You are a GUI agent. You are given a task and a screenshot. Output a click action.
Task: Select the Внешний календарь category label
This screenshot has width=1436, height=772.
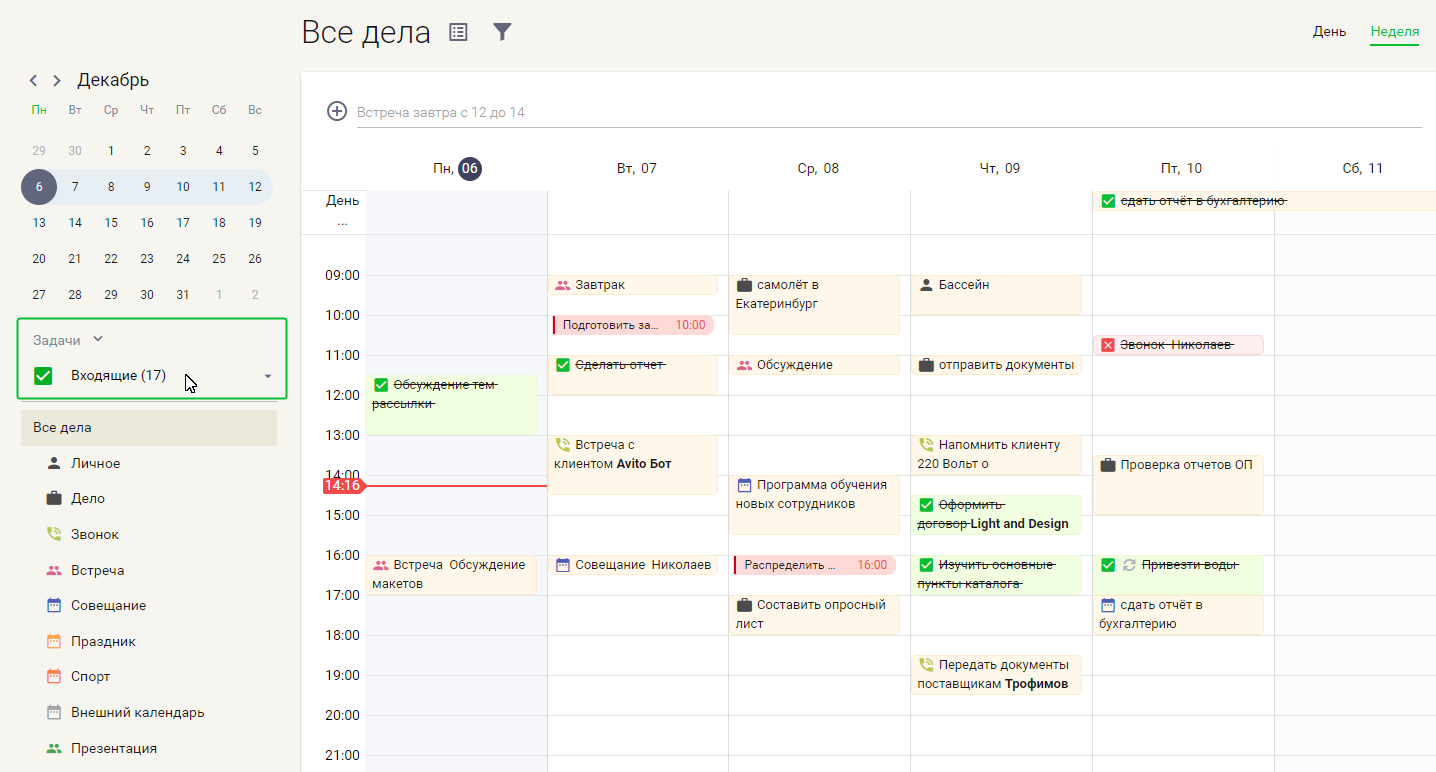[137, 712]
